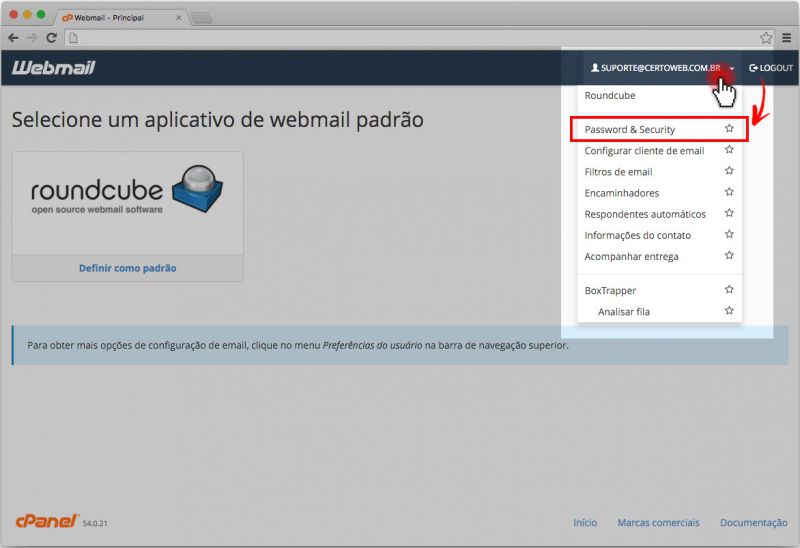Toggle the star next to Filtros de email
800x548 pixels.
[729, 171]
